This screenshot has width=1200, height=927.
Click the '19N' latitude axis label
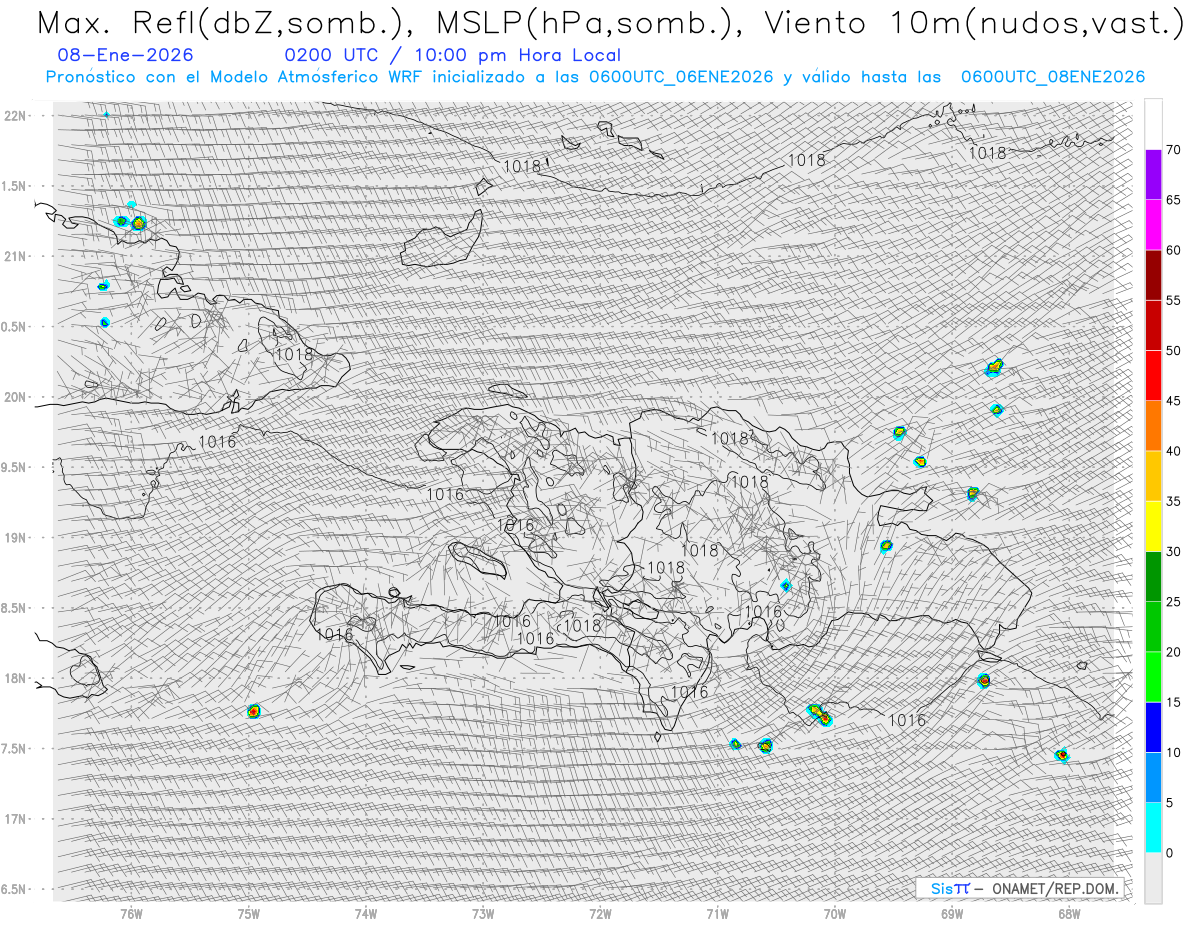pyautogui.click(x=14, y=537)
